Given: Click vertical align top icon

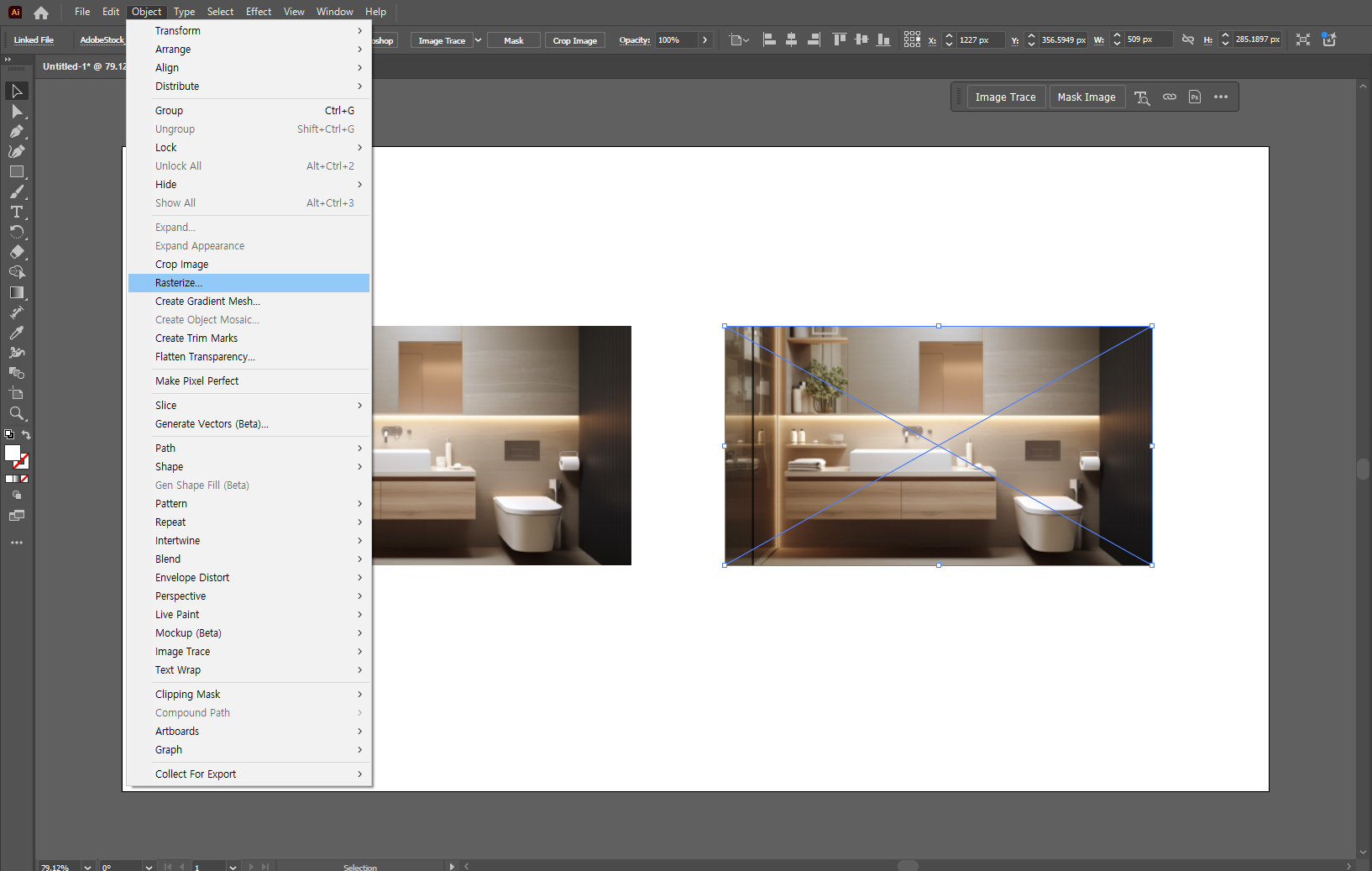Looking at the screenshot, I should tap(840, 39).
